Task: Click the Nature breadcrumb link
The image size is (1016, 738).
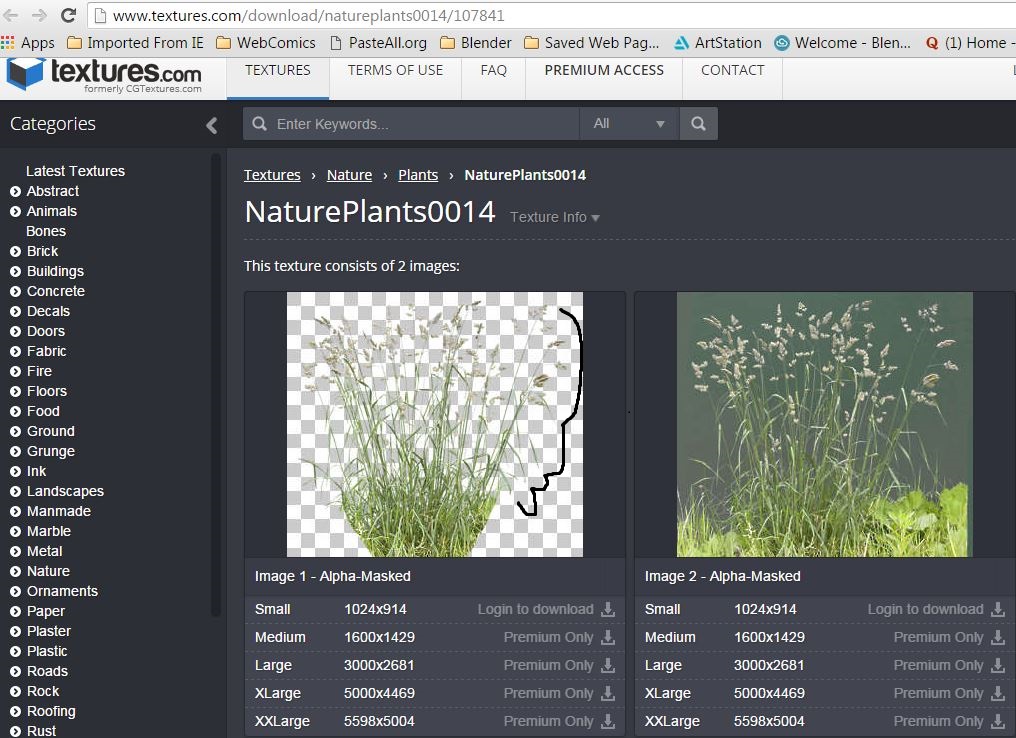Action: tap(349, 175)
